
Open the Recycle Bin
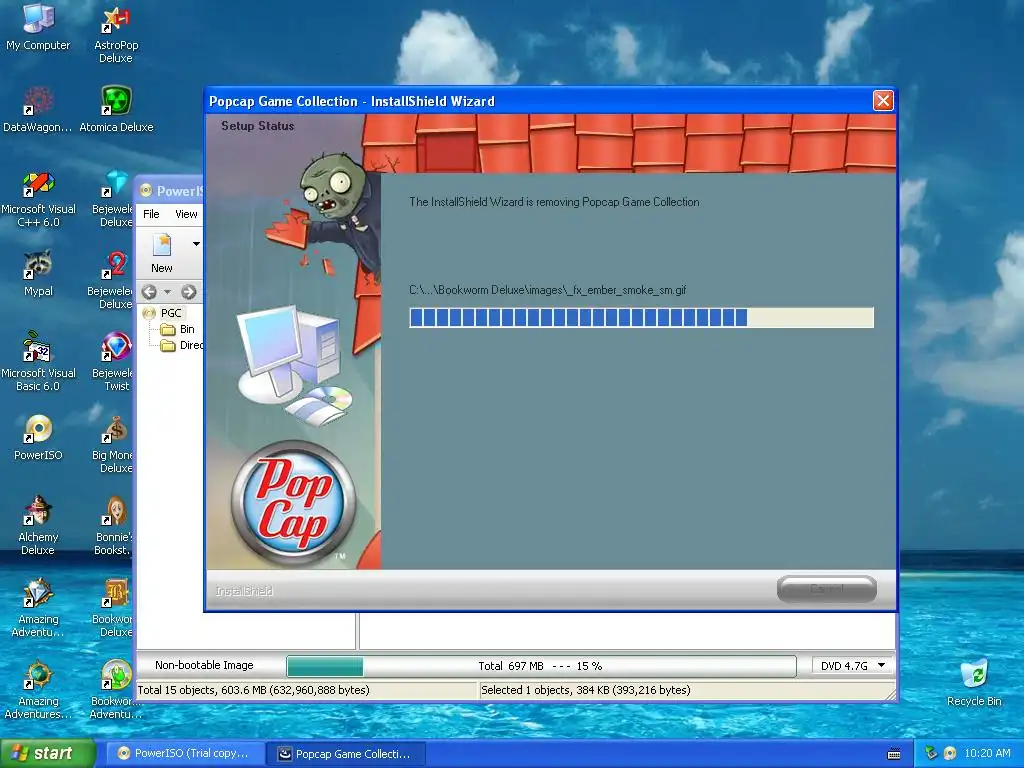click(974, 683)
